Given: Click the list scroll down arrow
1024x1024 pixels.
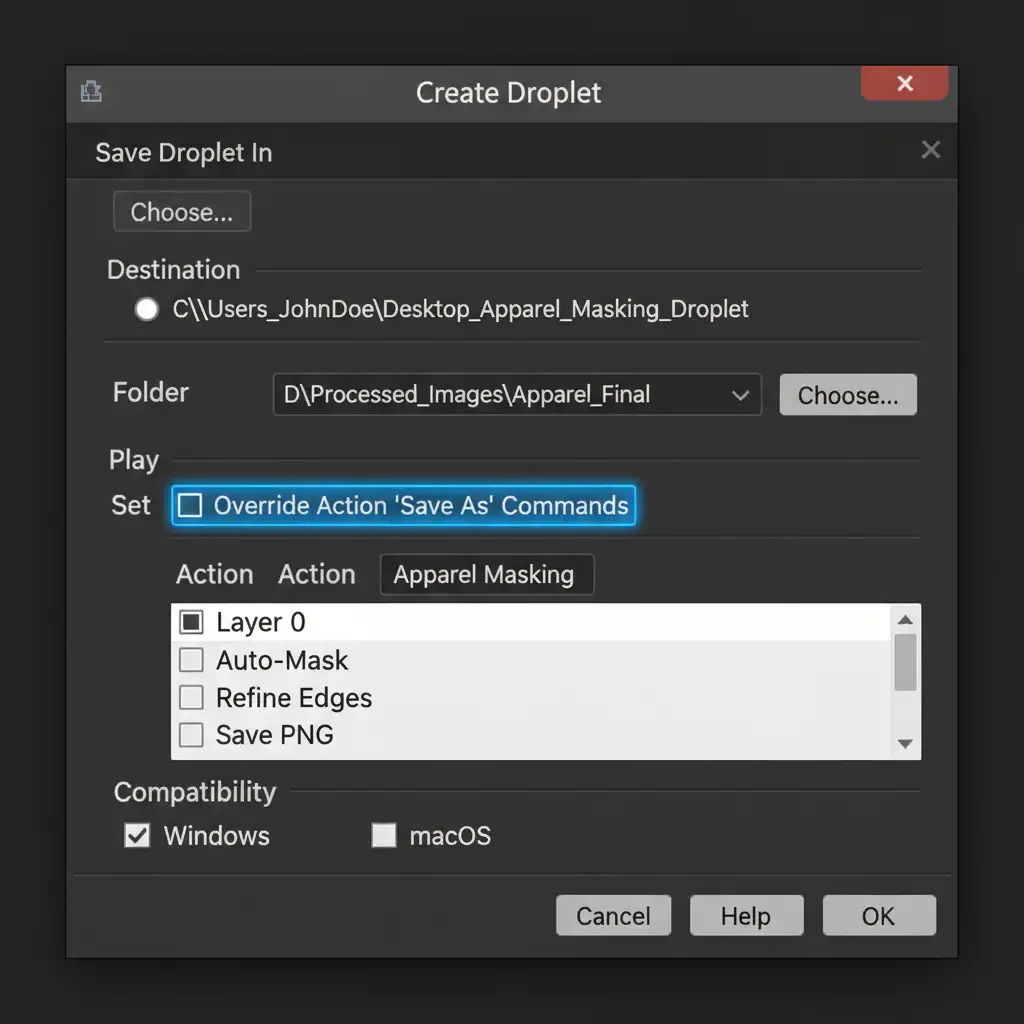Looking at the screenshot, I should pos(905,744).
